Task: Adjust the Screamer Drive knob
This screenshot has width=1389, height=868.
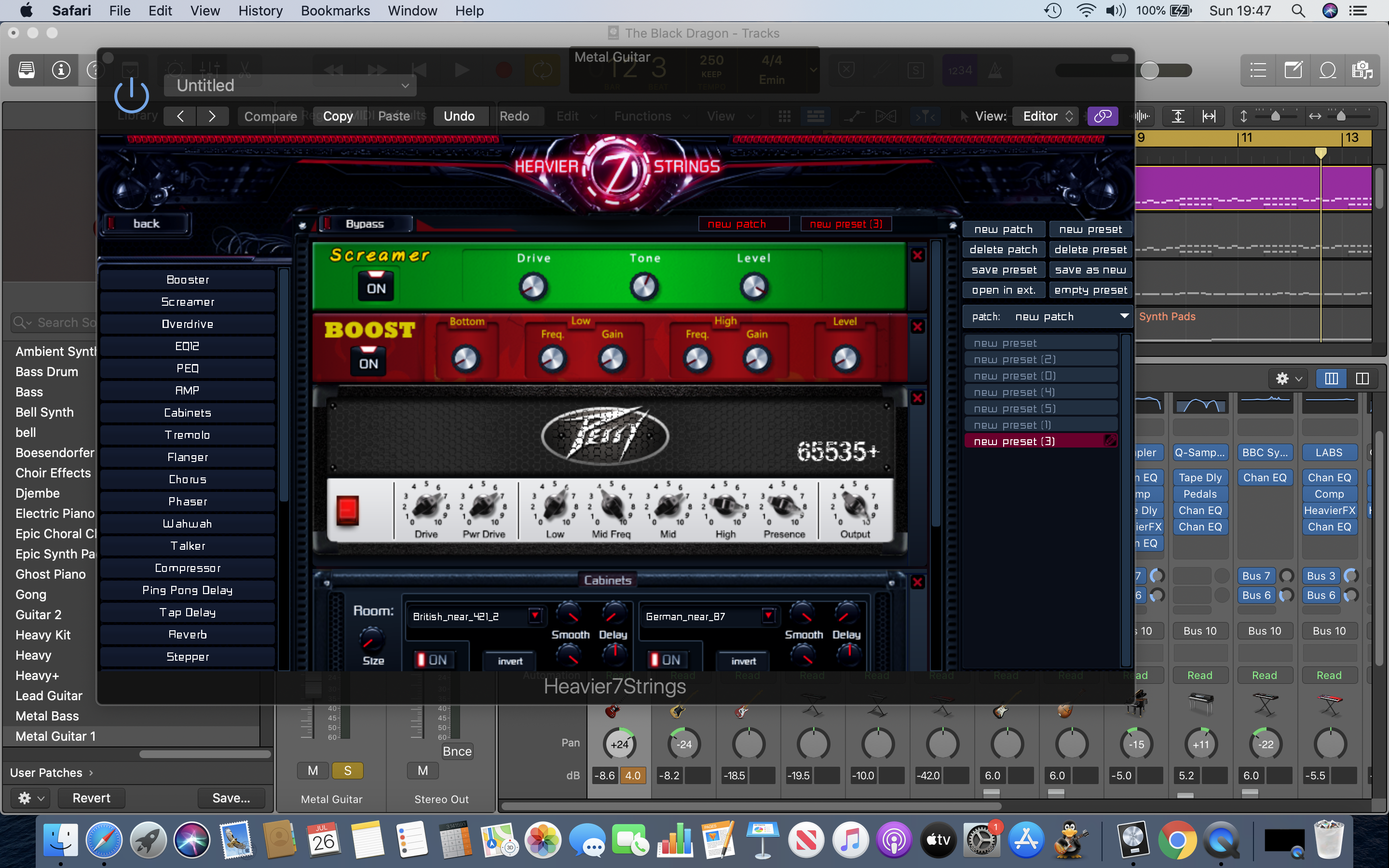Action: tap(533, 286)
